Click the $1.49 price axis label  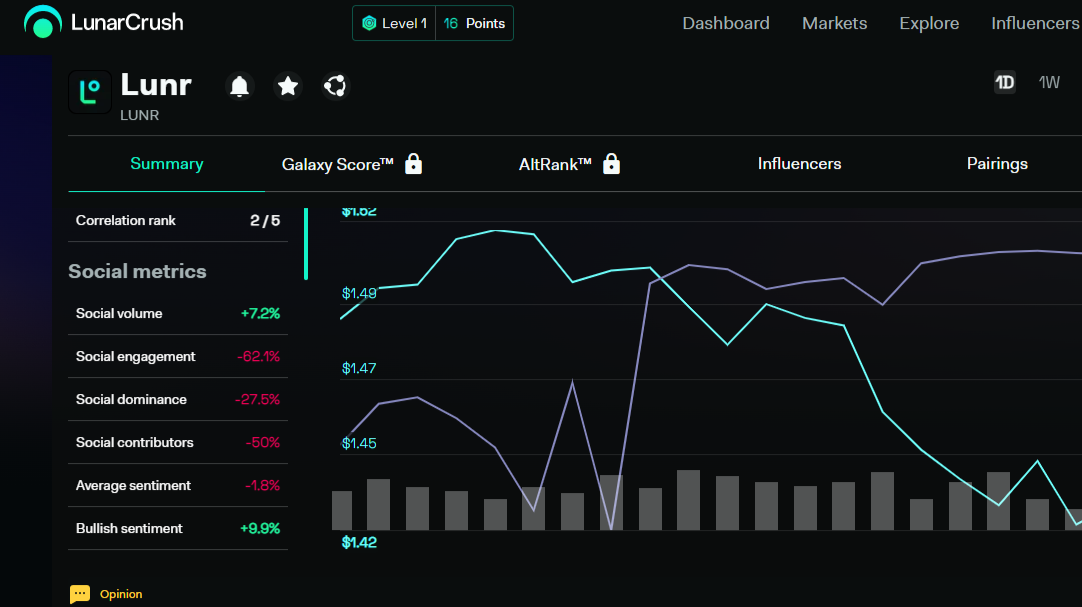tap(359, 293)
